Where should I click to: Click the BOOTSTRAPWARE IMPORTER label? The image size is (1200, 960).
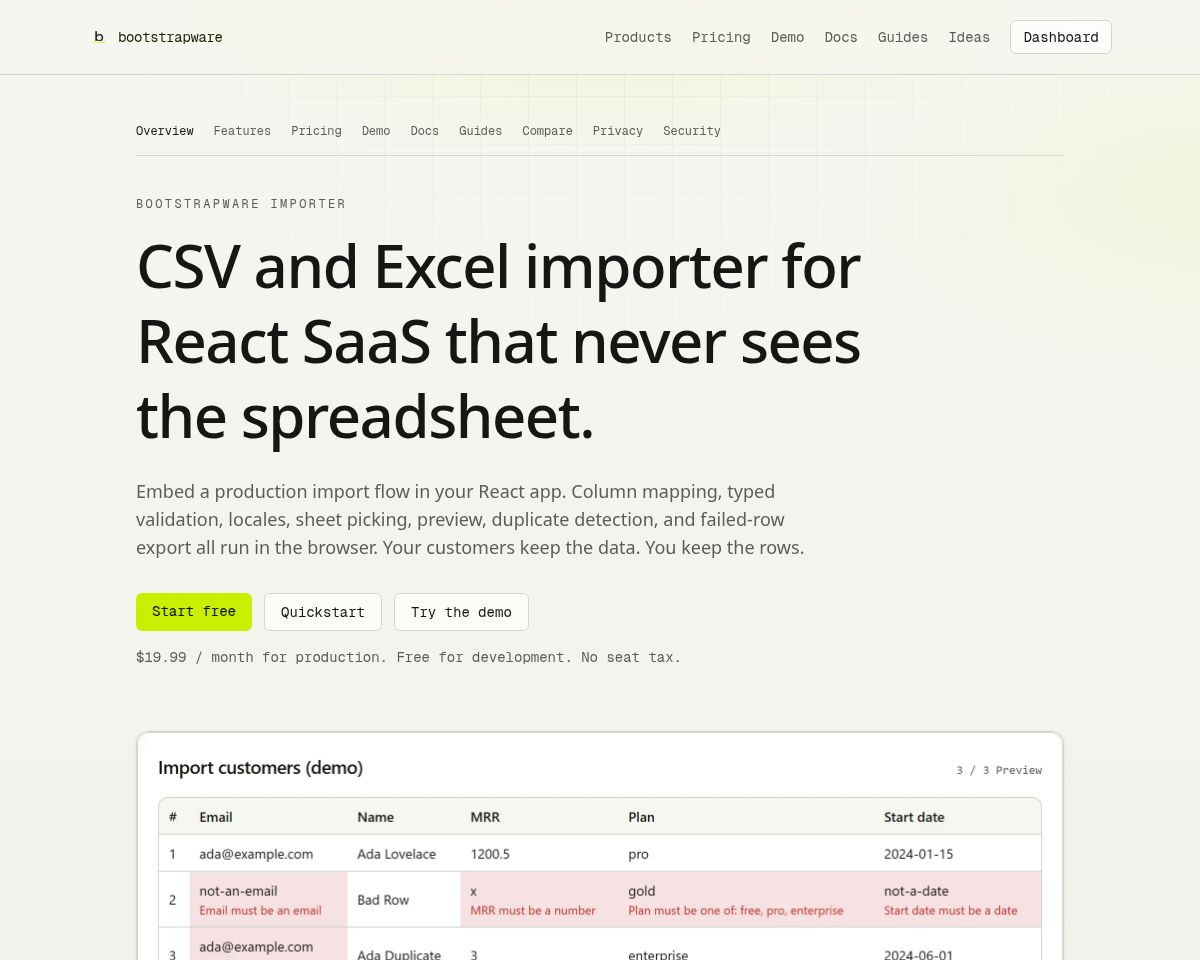click(241, 204)
